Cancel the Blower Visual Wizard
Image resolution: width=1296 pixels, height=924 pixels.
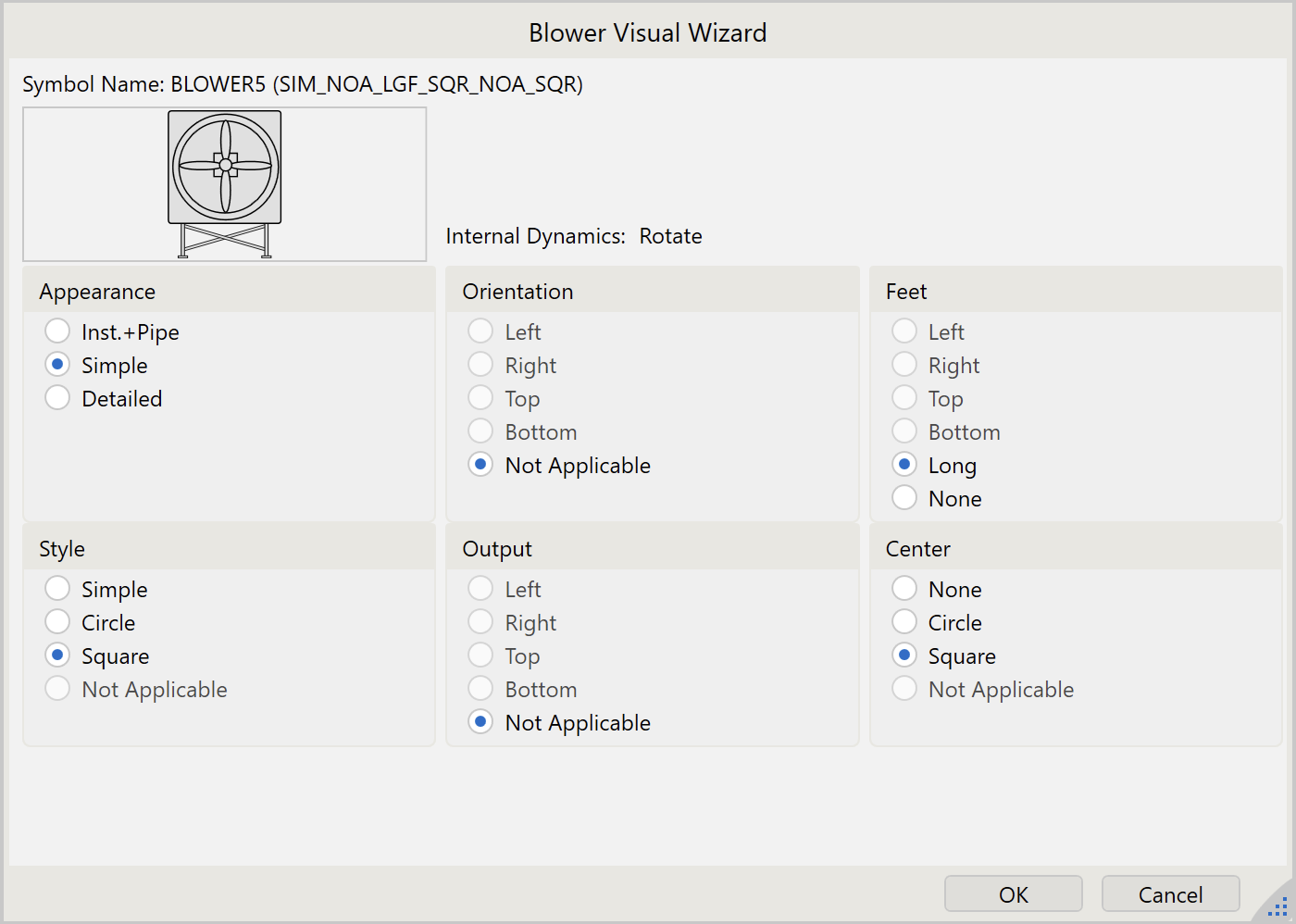tap(1170, 894)
